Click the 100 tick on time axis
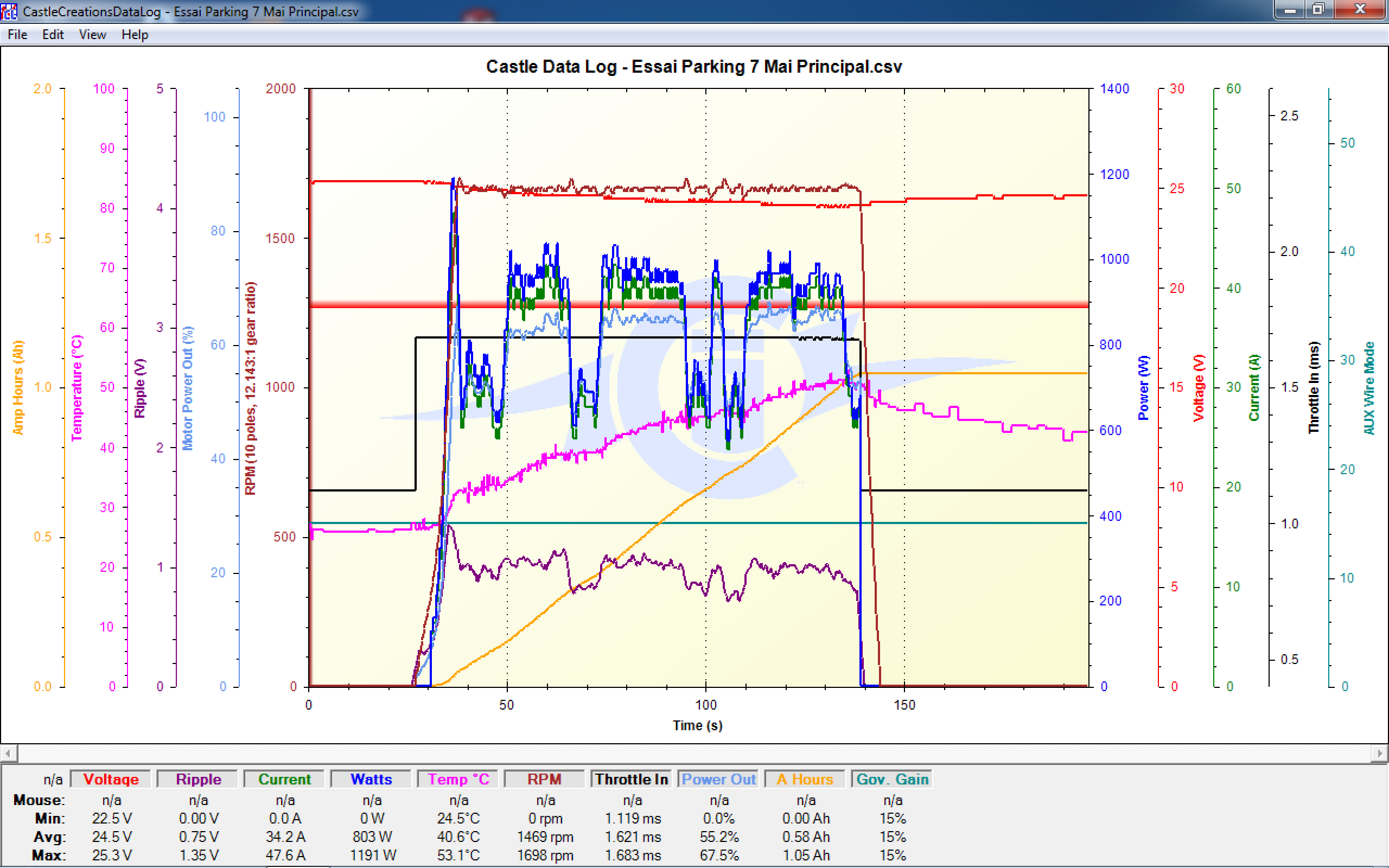Screen dimensions: 1389x868 point(705,704)
